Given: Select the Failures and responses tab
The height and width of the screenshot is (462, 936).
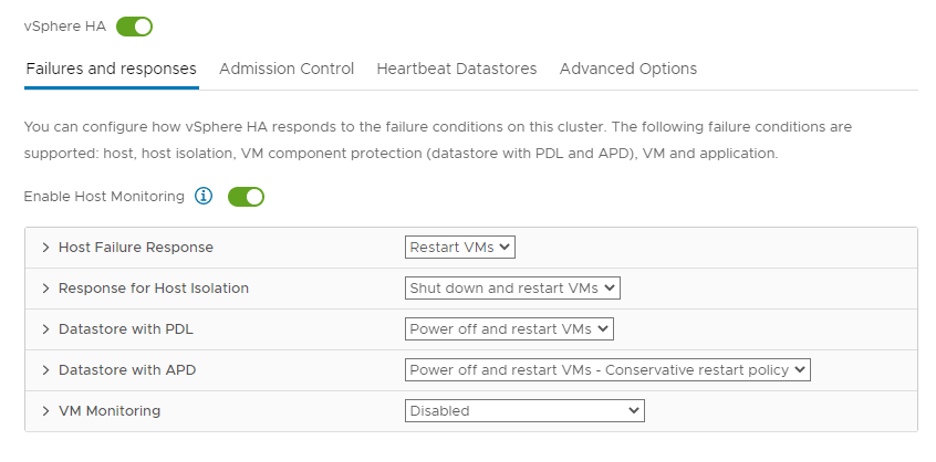Looking at the screenshot, I should tap(111, 69).
